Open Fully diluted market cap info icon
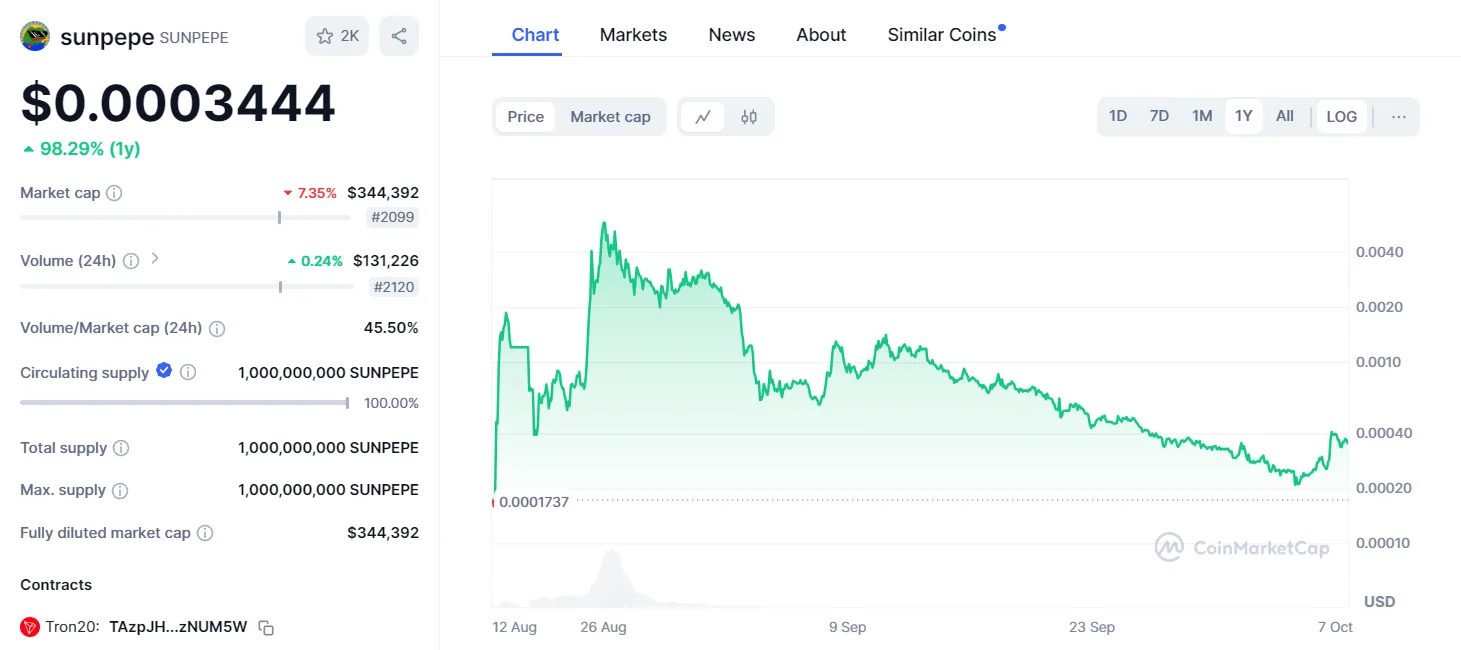Screen dimensions: 1461x650 click(205, 533)
